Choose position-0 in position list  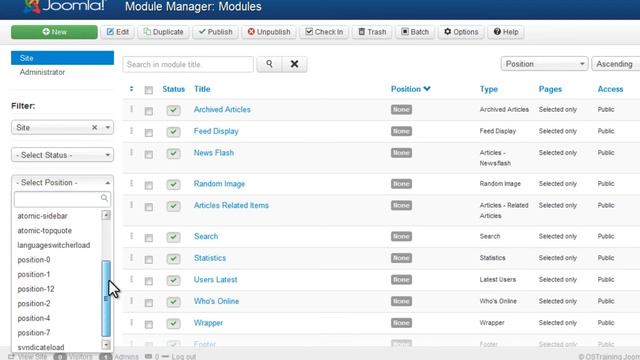(x=34, y=260)
